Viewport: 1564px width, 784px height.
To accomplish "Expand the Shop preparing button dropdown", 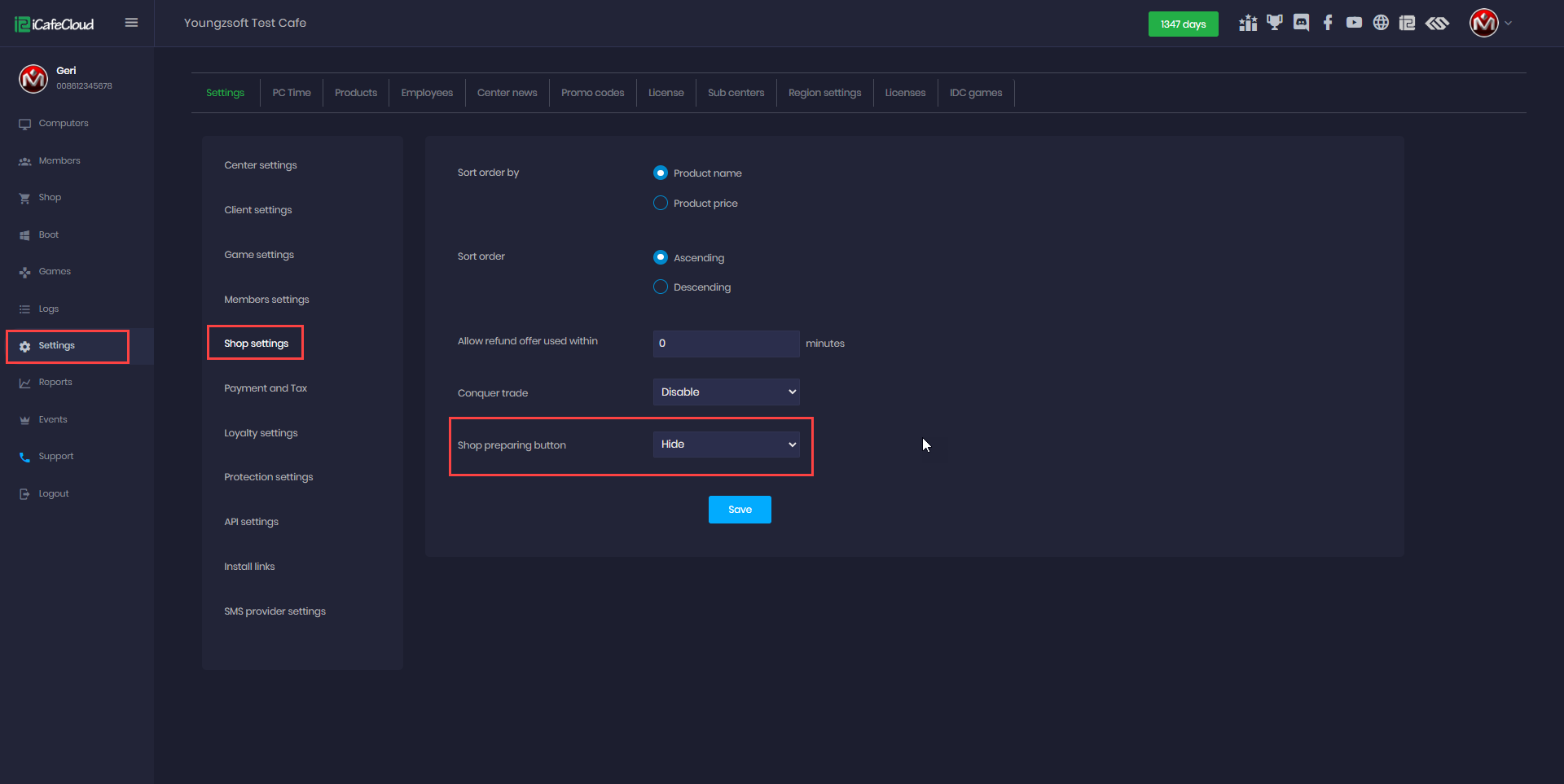I will click(726, 445).
